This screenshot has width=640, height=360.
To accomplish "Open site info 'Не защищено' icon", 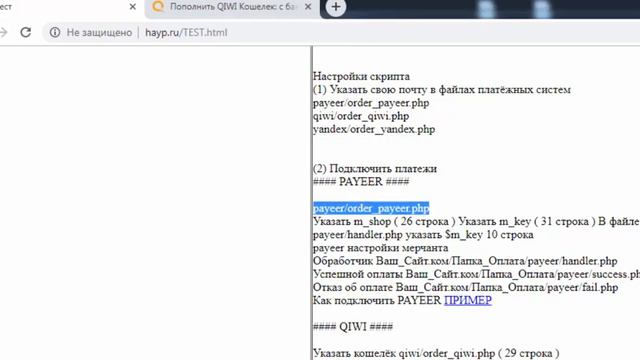I will tap(55, 32).
